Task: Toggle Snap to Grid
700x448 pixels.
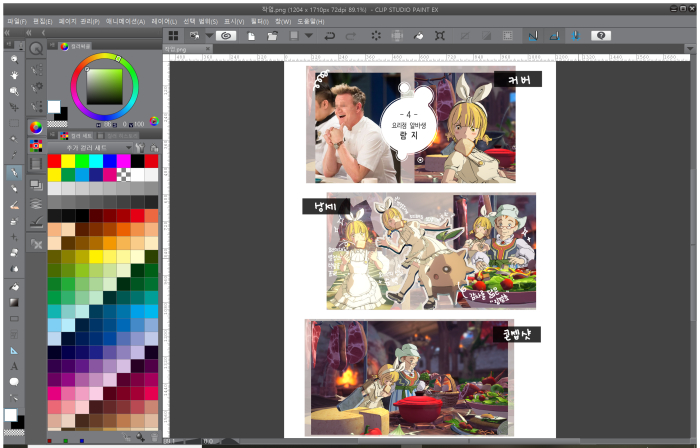Action: (x=576, y=35)
